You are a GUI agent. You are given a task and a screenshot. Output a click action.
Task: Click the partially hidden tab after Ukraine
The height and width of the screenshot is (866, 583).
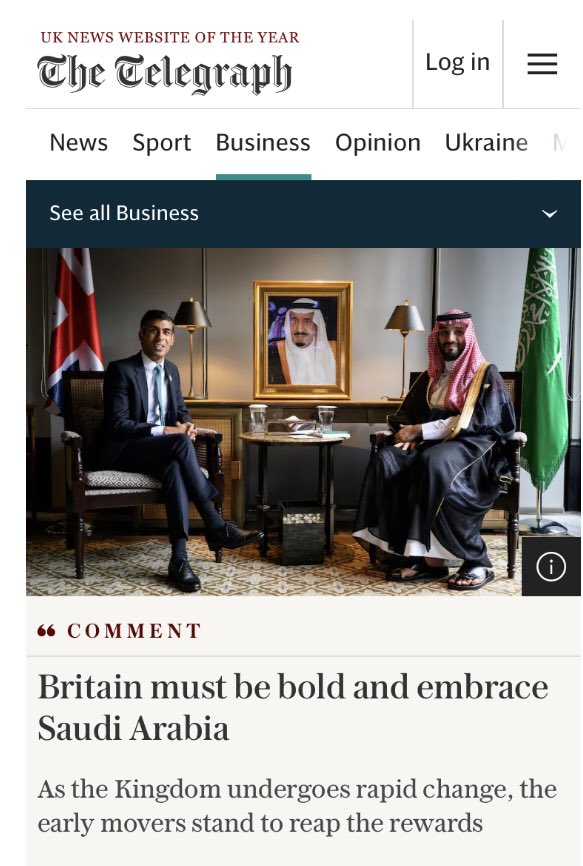559,142
